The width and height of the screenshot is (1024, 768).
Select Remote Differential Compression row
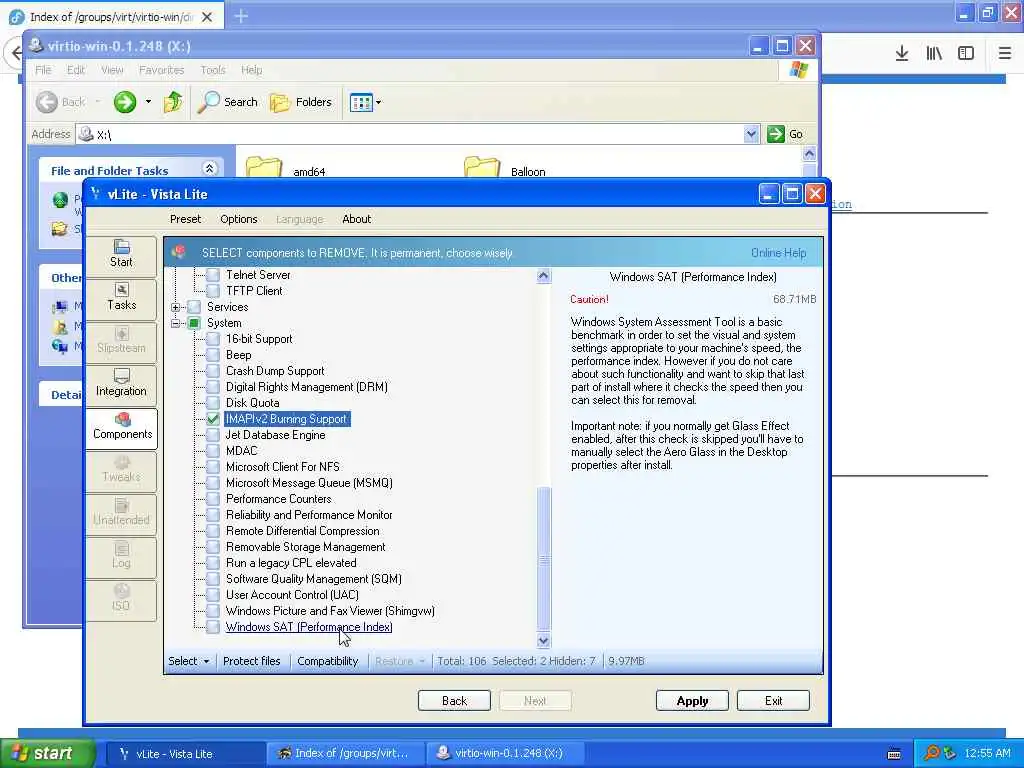tap(302, 531)
